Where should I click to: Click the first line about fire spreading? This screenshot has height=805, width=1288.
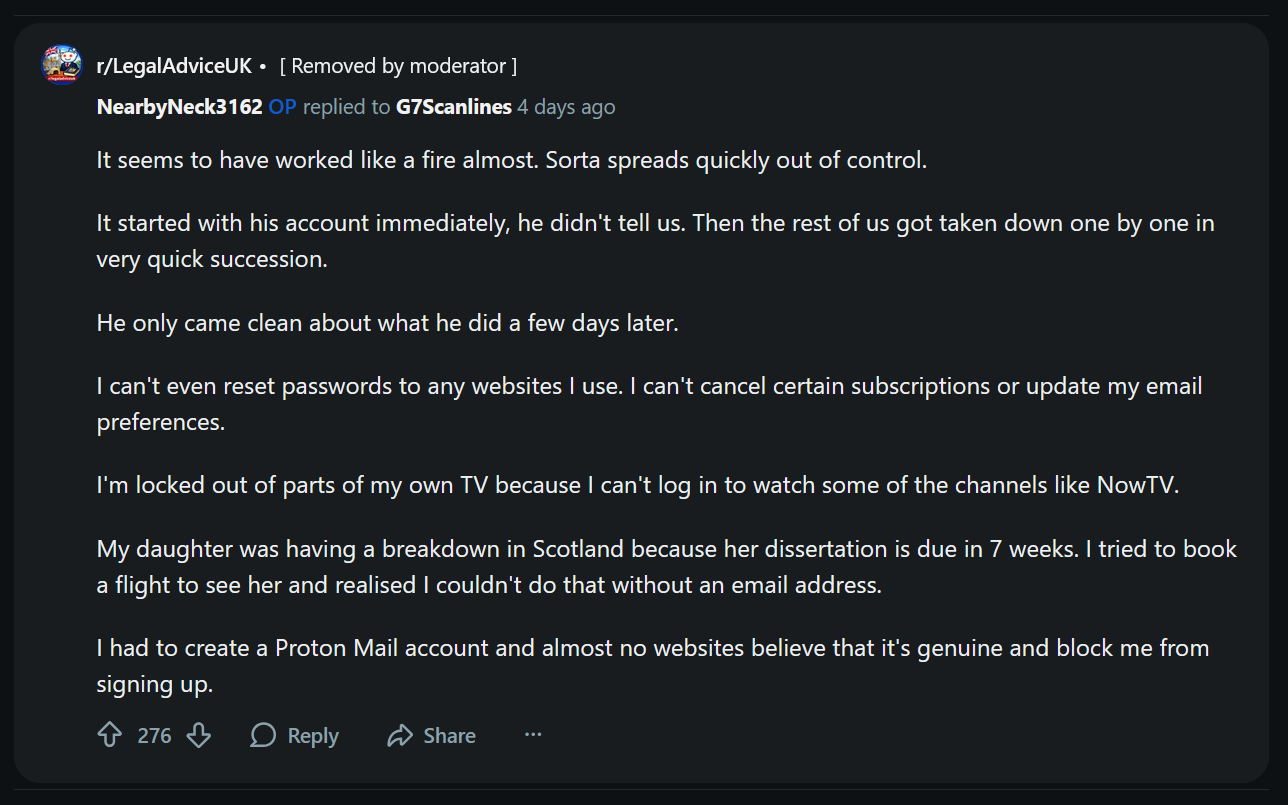(x=511, y=160)
